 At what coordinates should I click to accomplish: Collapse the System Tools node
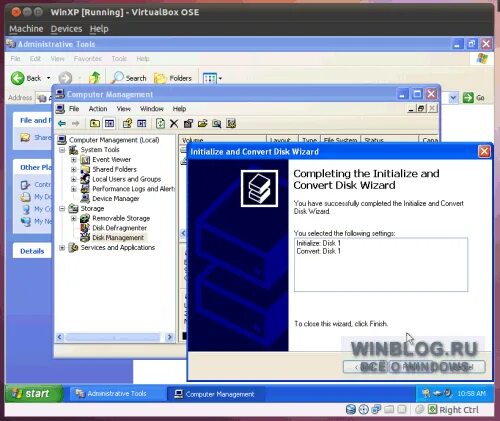[62, 150]
